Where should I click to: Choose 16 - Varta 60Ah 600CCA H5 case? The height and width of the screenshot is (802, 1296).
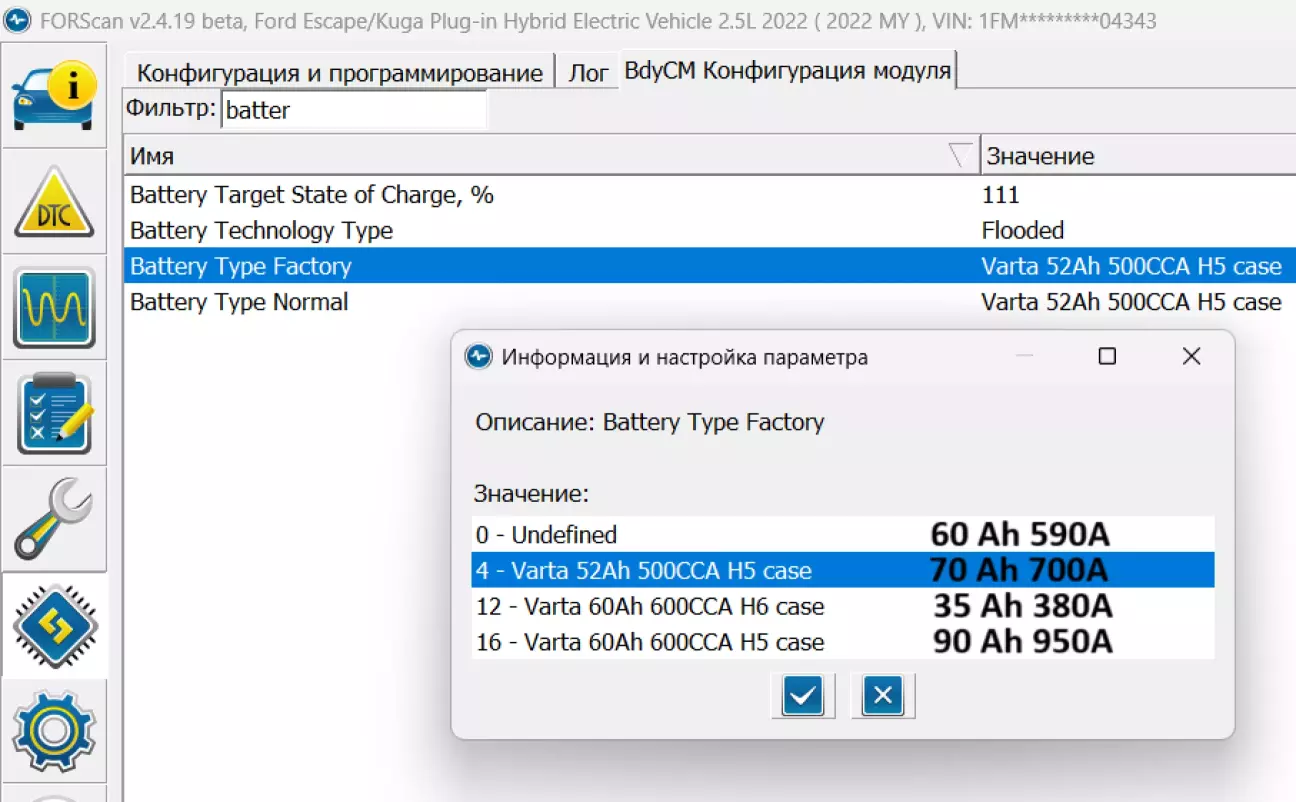coord(650,642)
